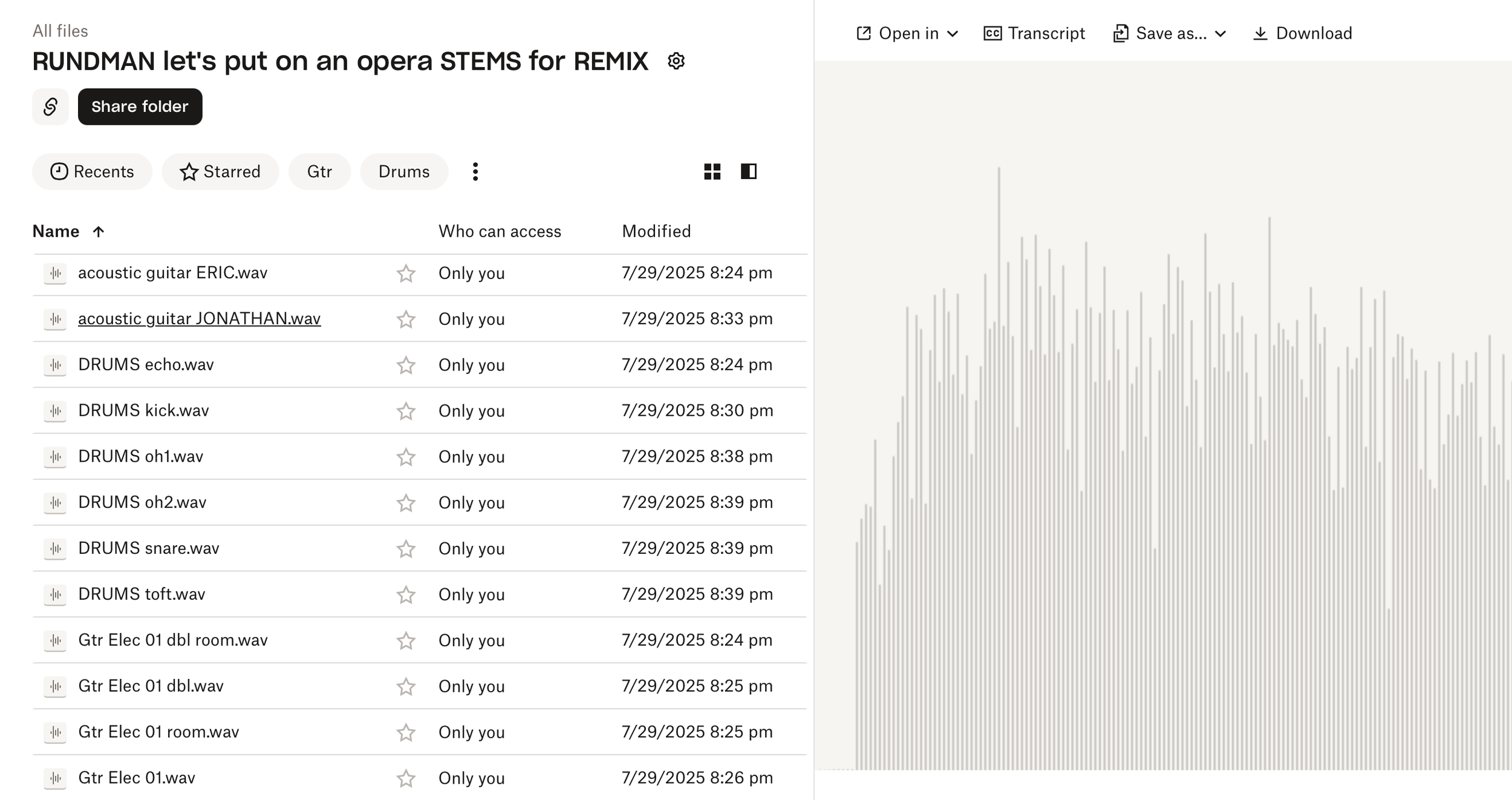Go to the All files breadcrumb
The image size is (1512, 800).
[x=60, y=31]
